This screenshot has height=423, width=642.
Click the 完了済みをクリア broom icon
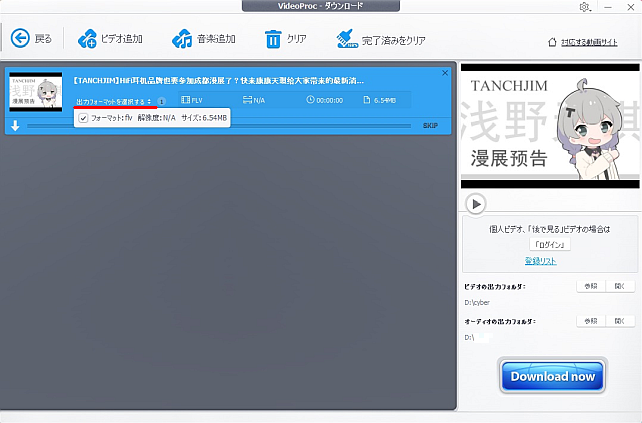pyautogui.click(x=347, y=39)
